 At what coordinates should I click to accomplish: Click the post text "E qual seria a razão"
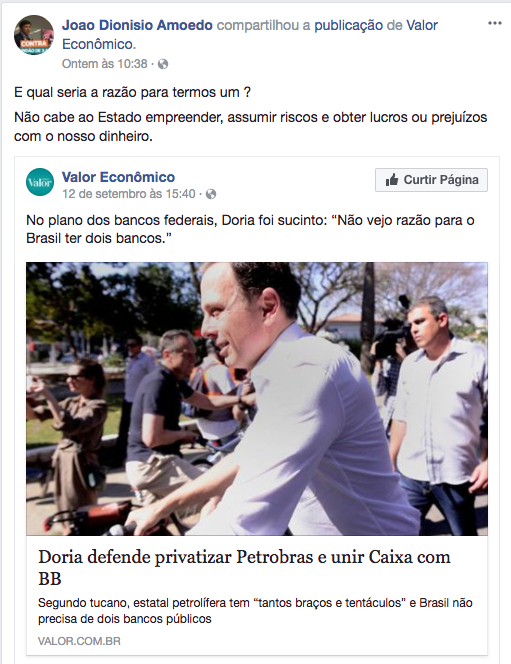point(133,92)
